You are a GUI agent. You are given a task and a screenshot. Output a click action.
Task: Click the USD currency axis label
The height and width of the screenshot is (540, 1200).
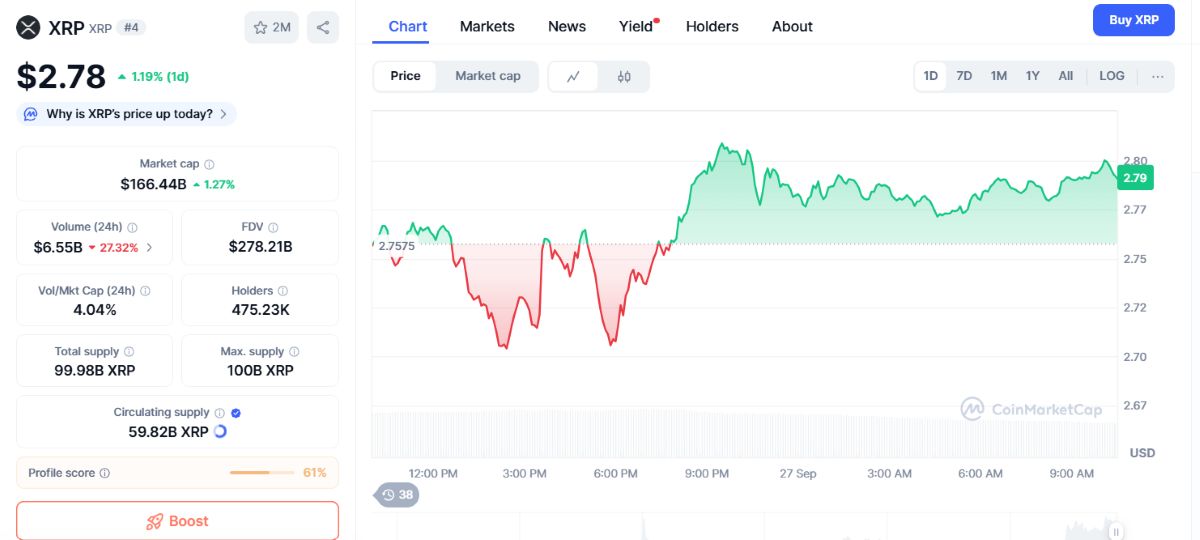tap(1142, 453)
